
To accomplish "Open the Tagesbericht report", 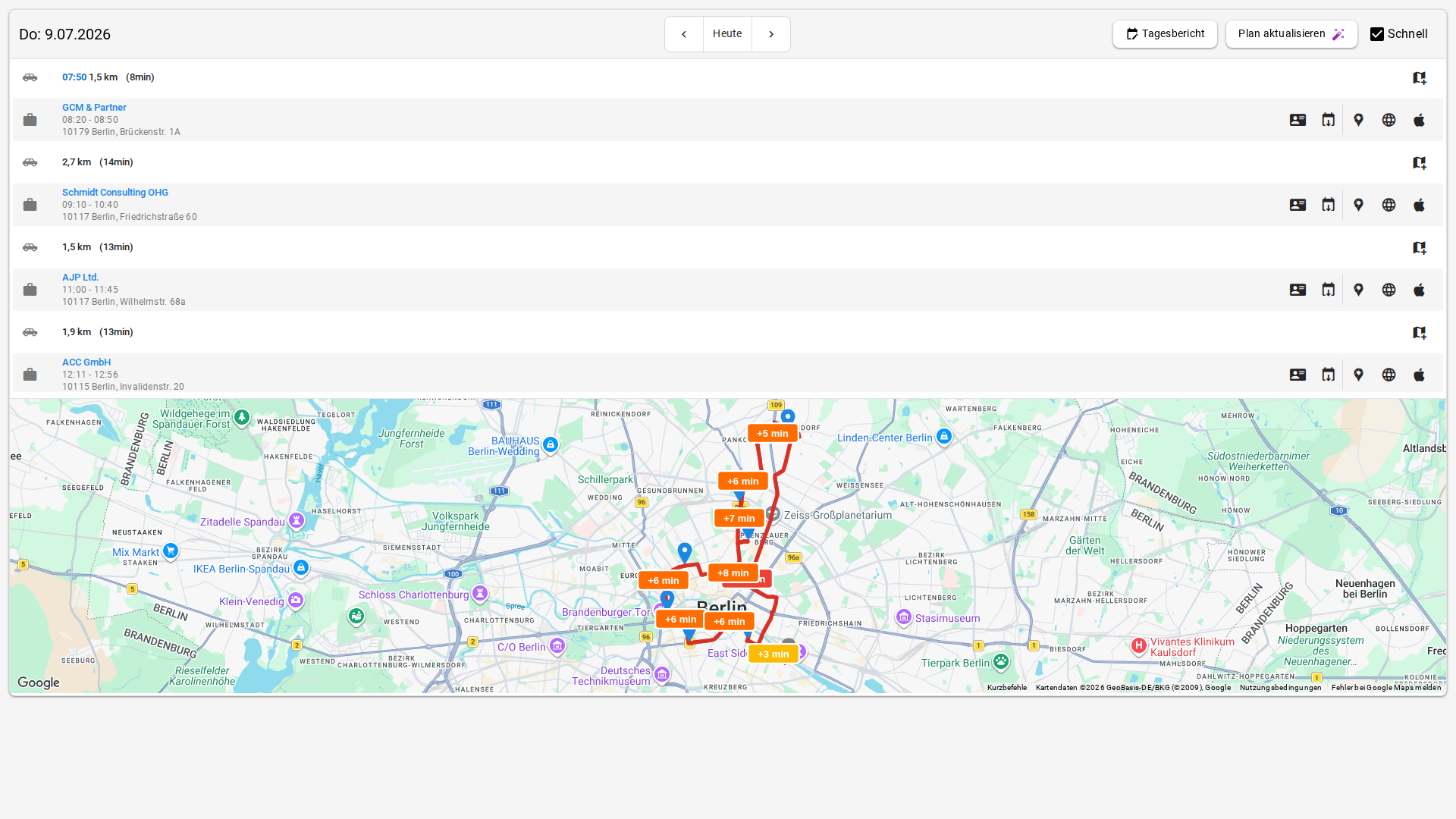I will 1165,34.
